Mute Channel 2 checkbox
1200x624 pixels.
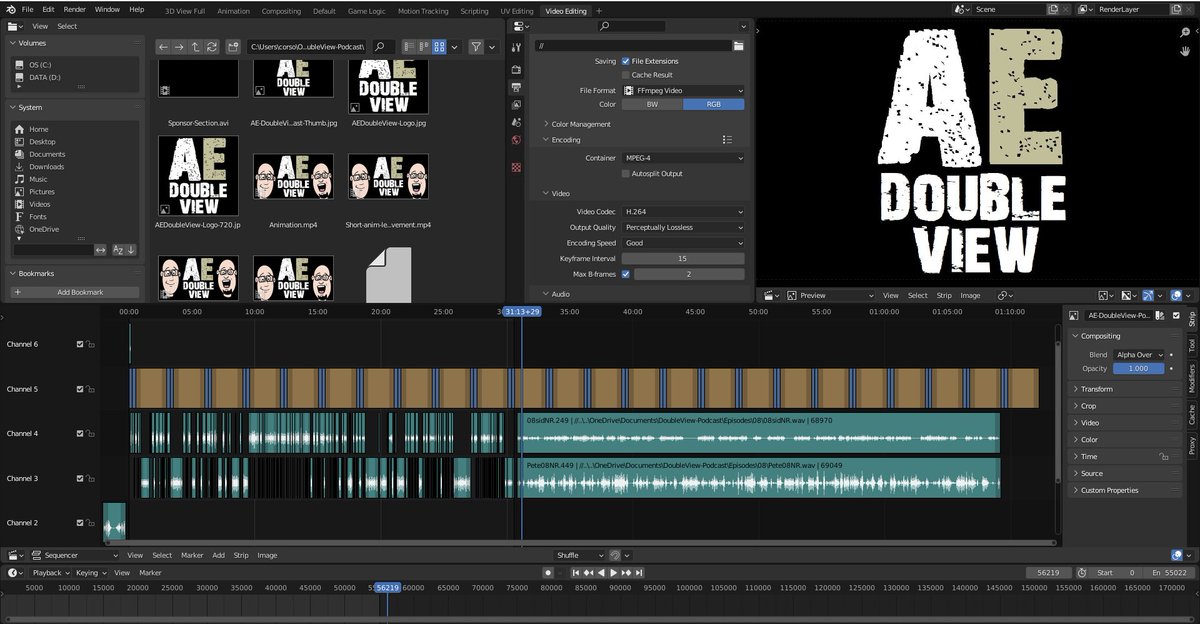[80, 523]
